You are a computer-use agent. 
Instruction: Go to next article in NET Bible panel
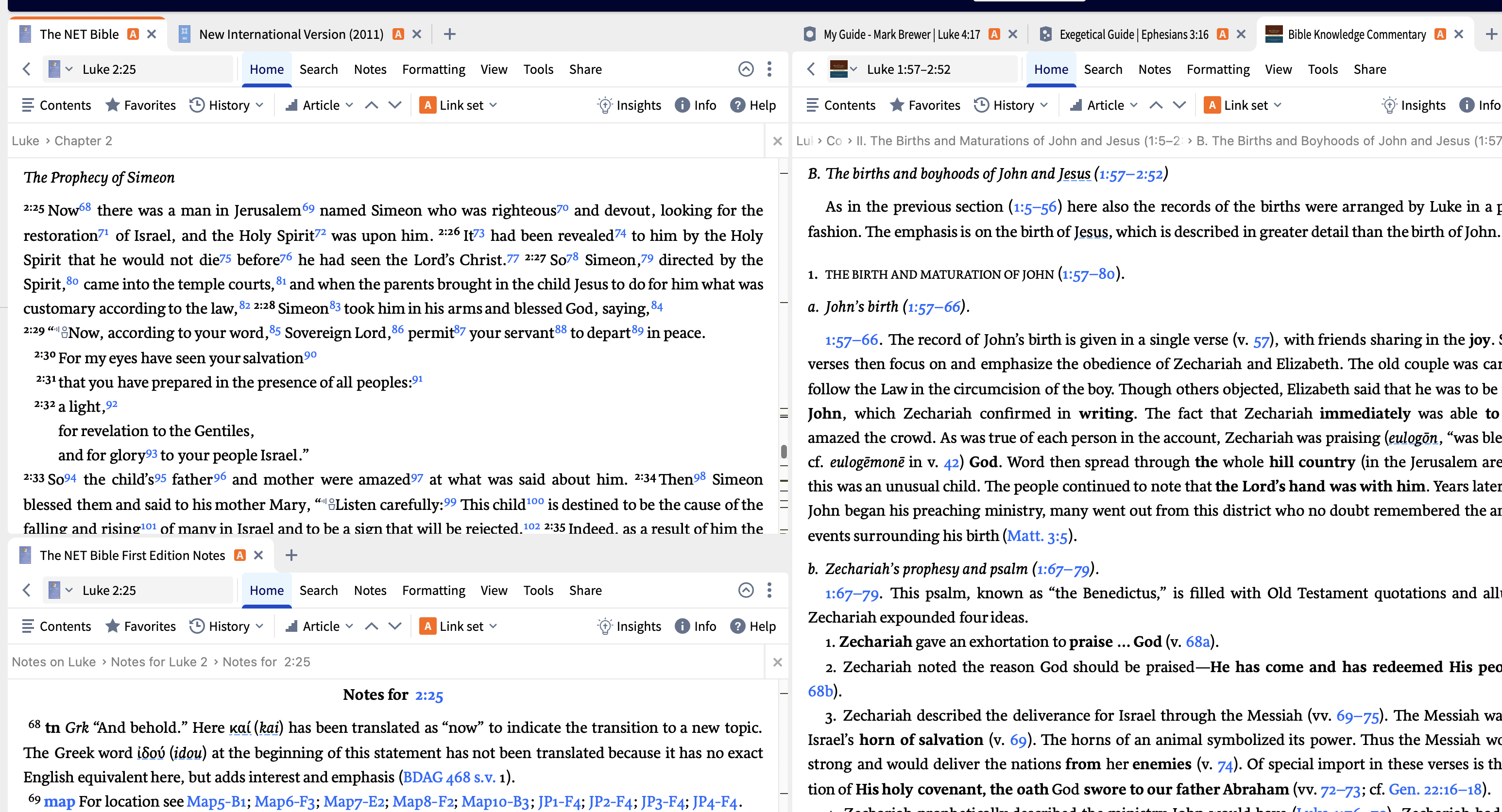tap(395, 105)
